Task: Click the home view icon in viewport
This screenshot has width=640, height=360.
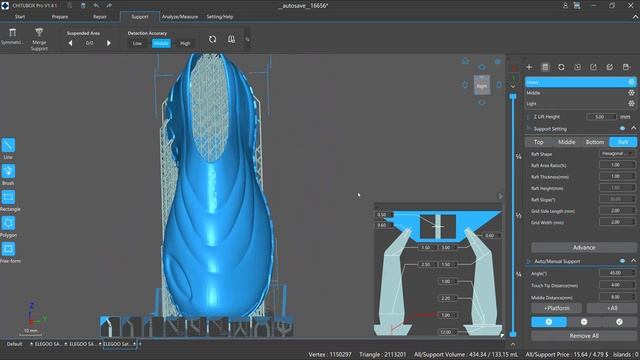Action: click(x=465, y=61)
